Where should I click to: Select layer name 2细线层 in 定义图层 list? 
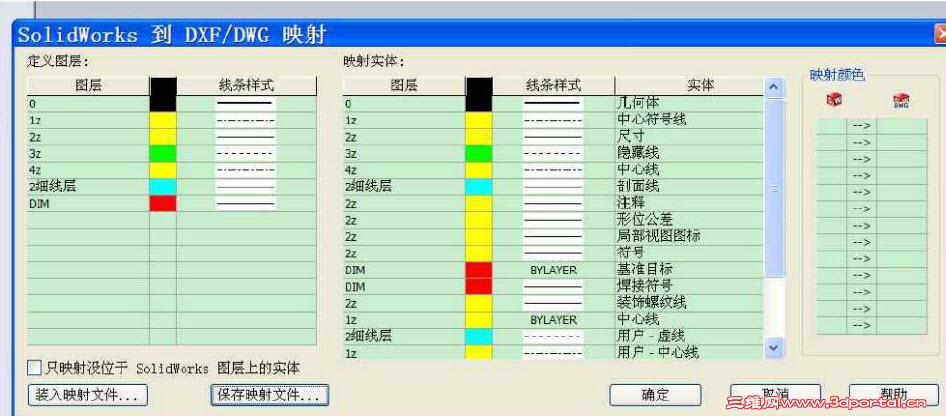pos(88,187)
